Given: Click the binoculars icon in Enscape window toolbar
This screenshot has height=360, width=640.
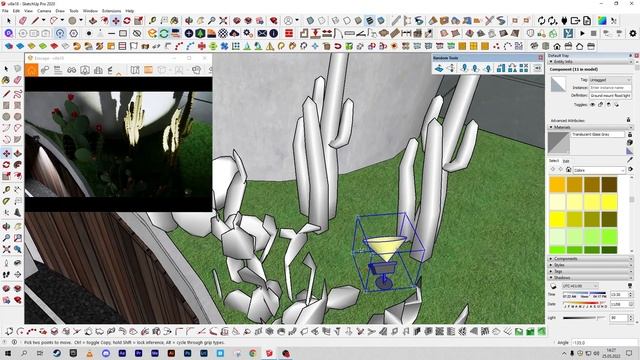Looking at the screenshot, I should [71, 70].
